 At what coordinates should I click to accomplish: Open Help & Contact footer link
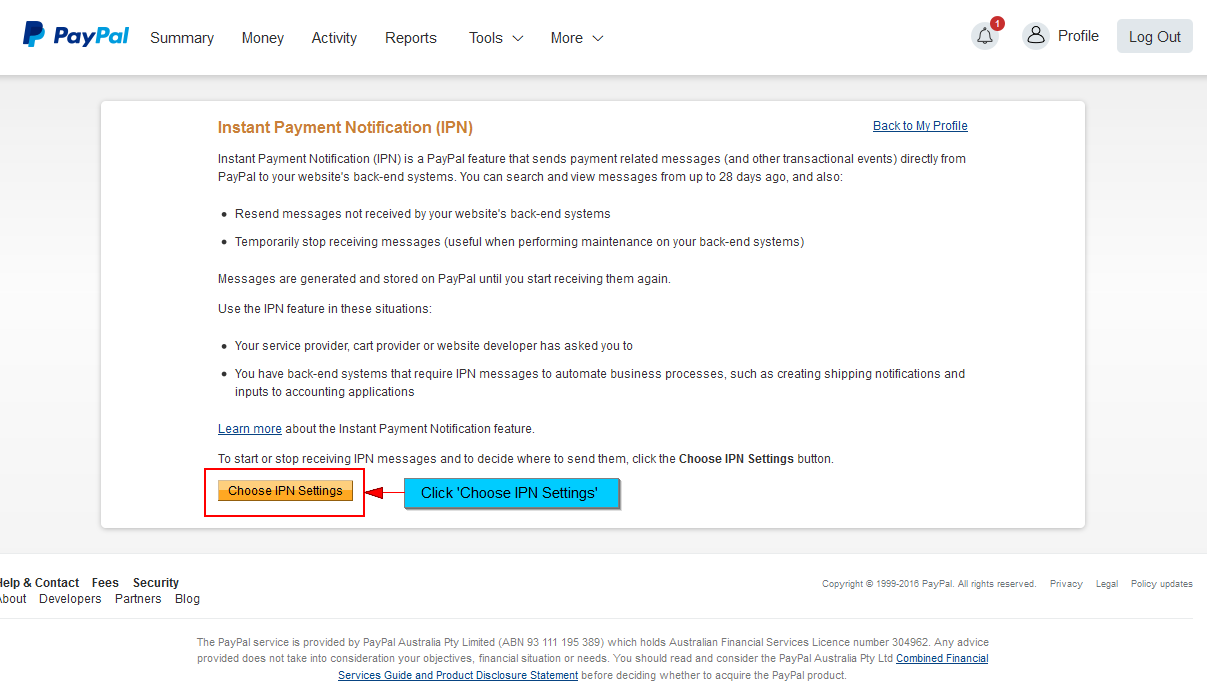[38, 583]
